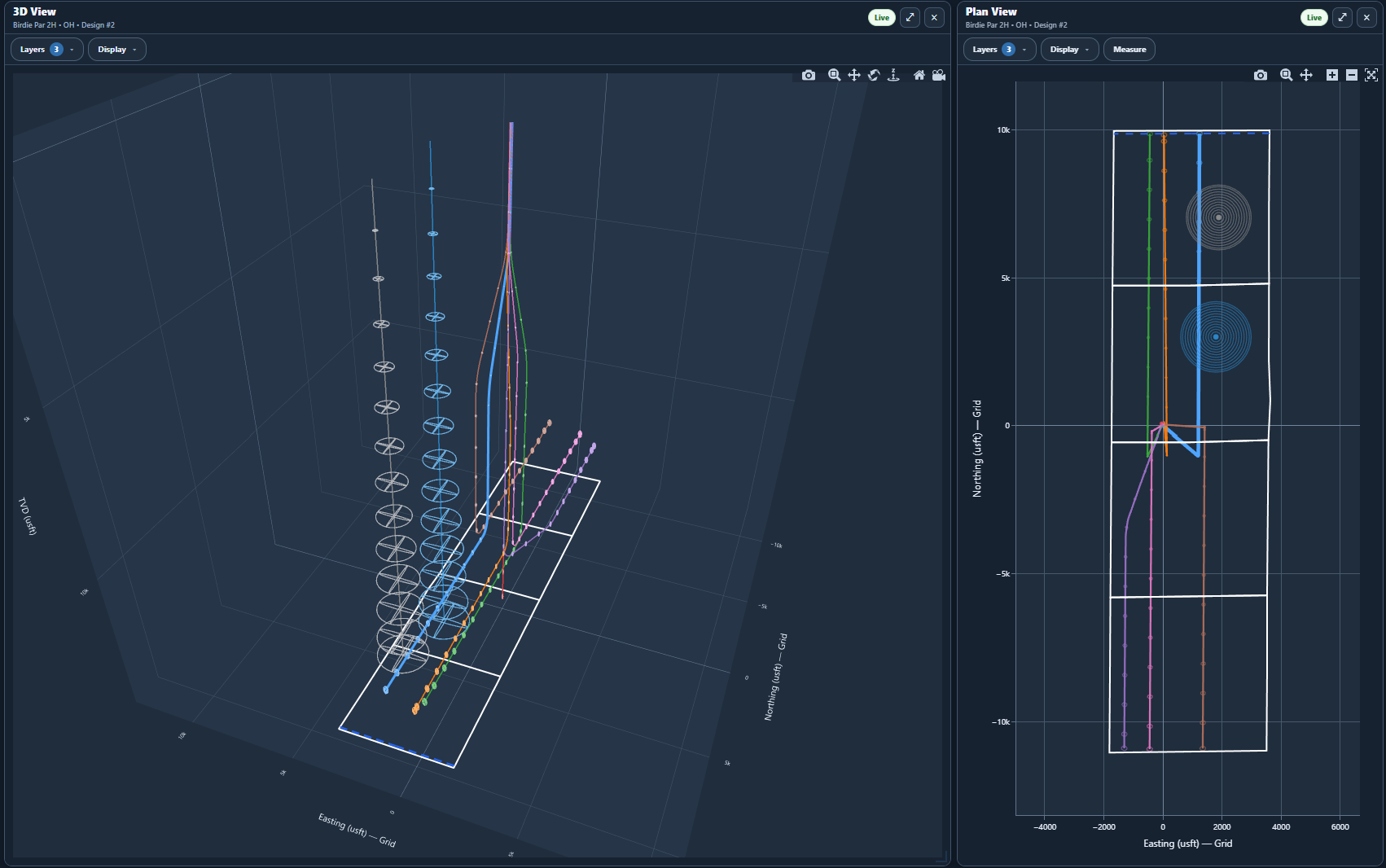This screenshot has height=868, width=1386.
Task: Reset camera to last saved view (video camera icon)
Action: [939, 75]
